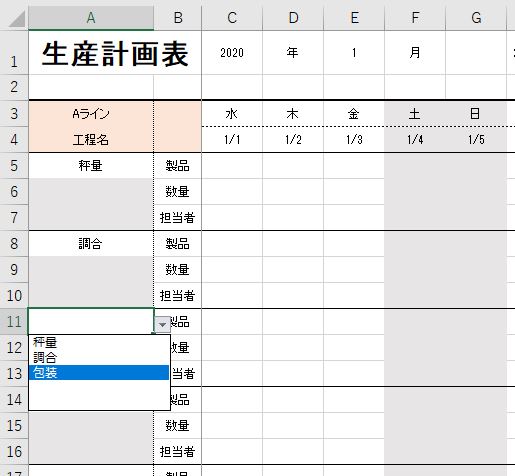The image size is (515, 476).
Task: Click the 生産計画表 title cell
Action: [x=115, y=53]
